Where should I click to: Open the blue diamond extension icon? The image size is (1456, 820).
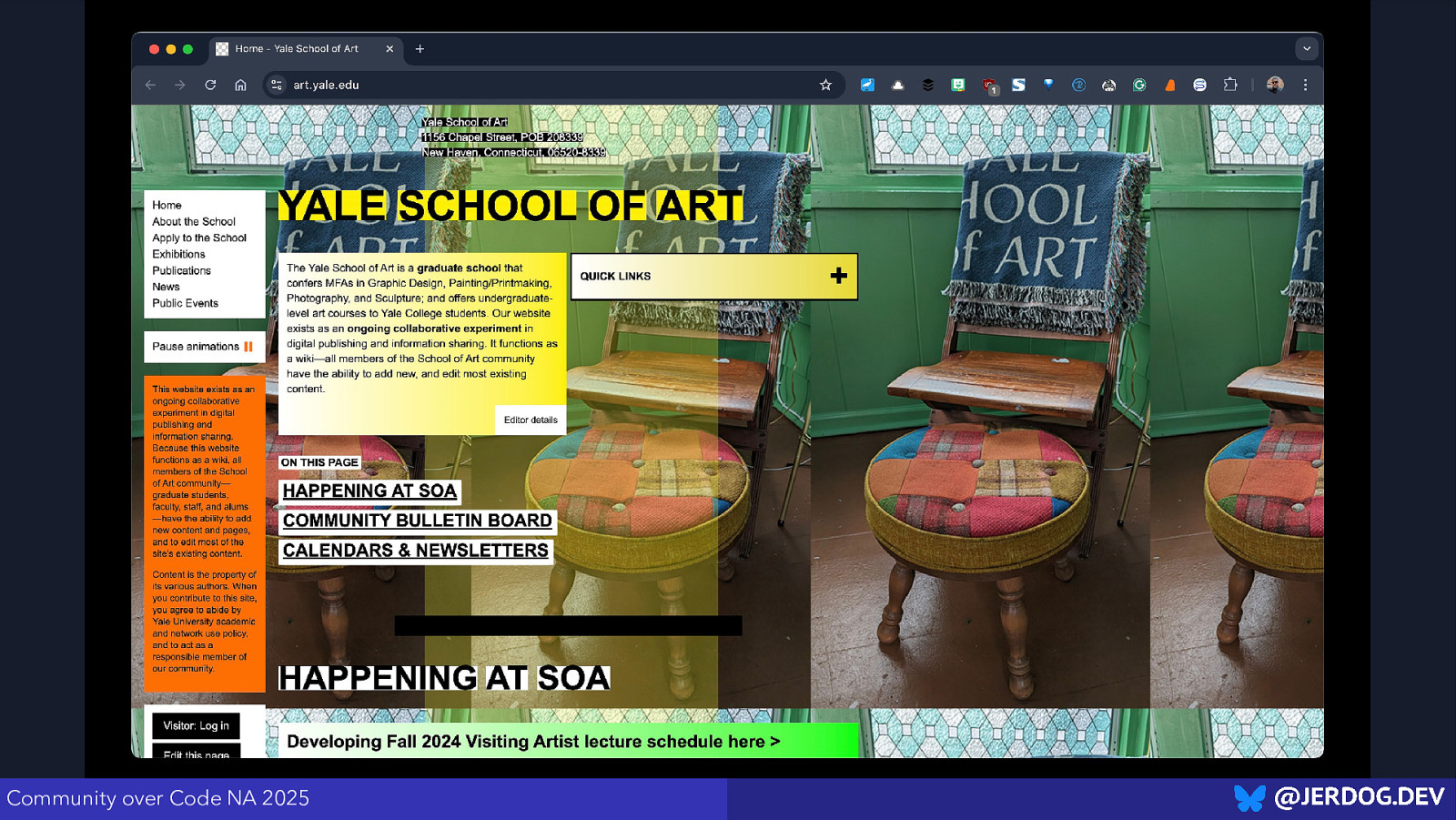pos(1048,85)
